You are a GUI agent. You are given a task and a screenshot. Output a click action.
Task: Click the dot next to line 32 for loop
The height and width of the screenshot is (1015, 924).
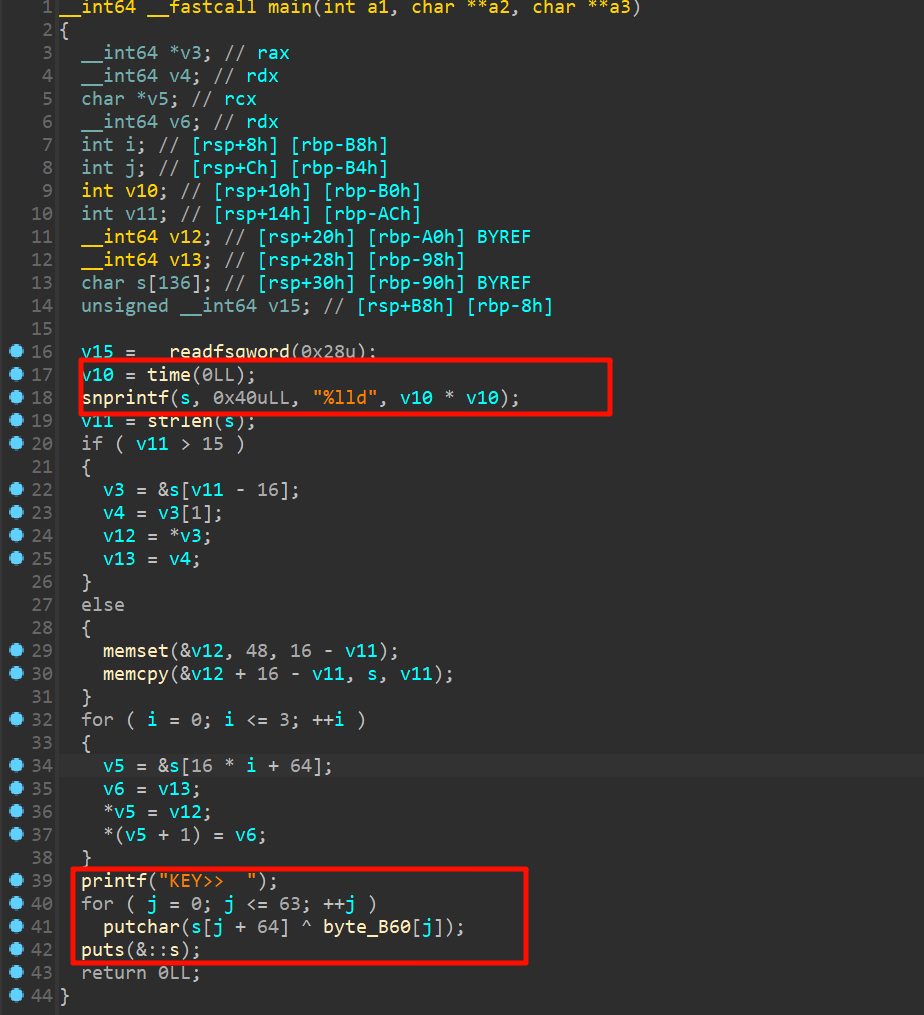pos(15,719)
